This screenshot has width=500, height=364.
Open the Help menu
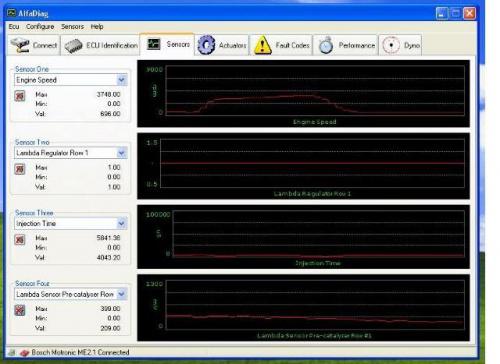point(97,26)
